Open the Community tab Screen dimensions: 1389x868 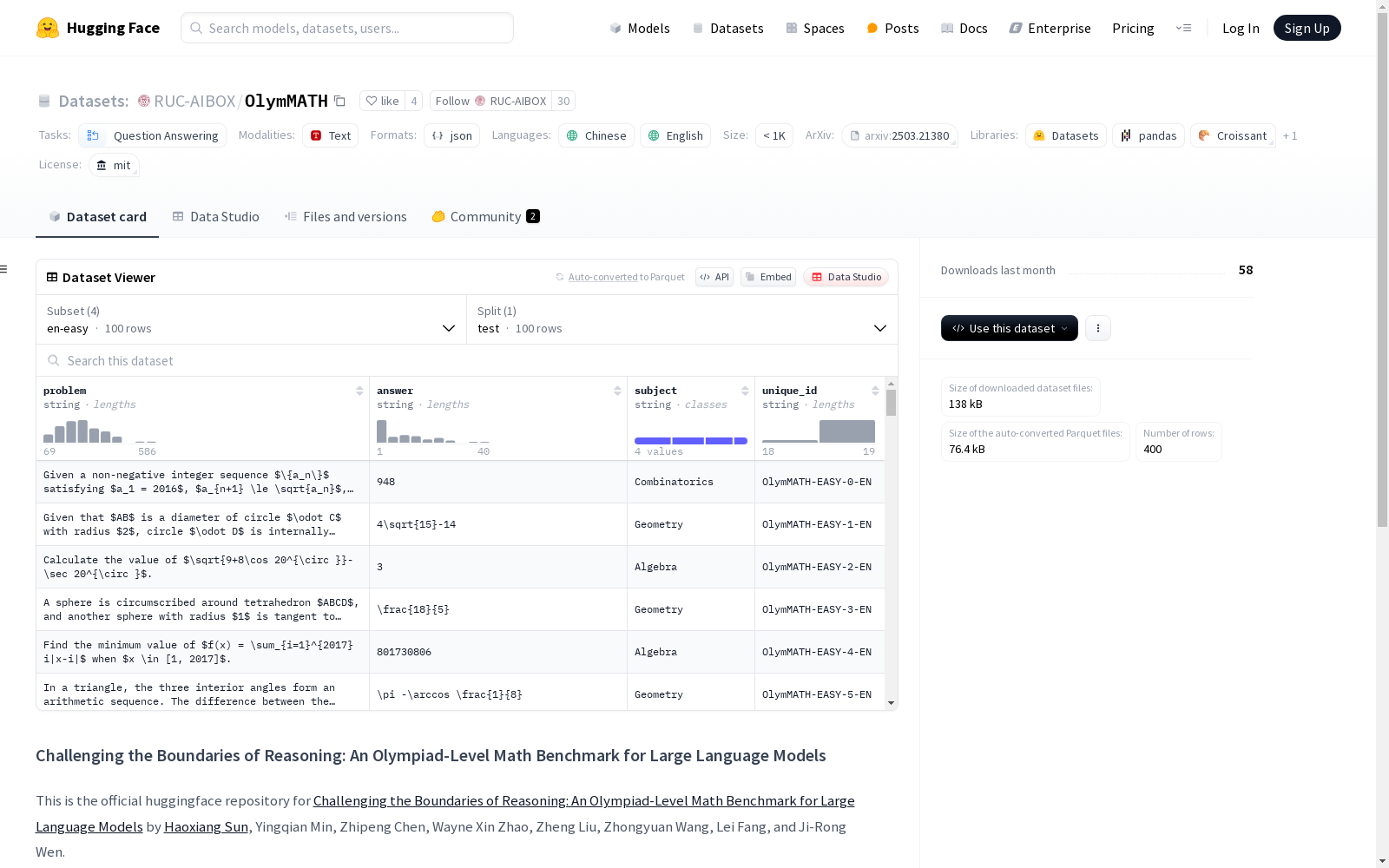coord(485,217)
